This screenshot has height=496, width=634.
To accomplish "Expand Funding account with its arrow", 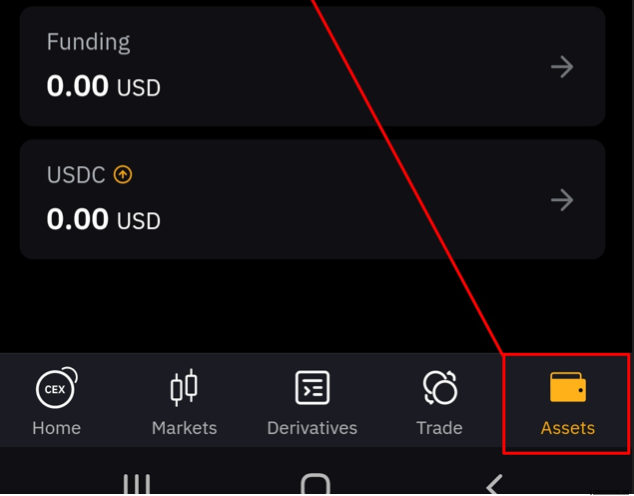I will coord(562,67).
